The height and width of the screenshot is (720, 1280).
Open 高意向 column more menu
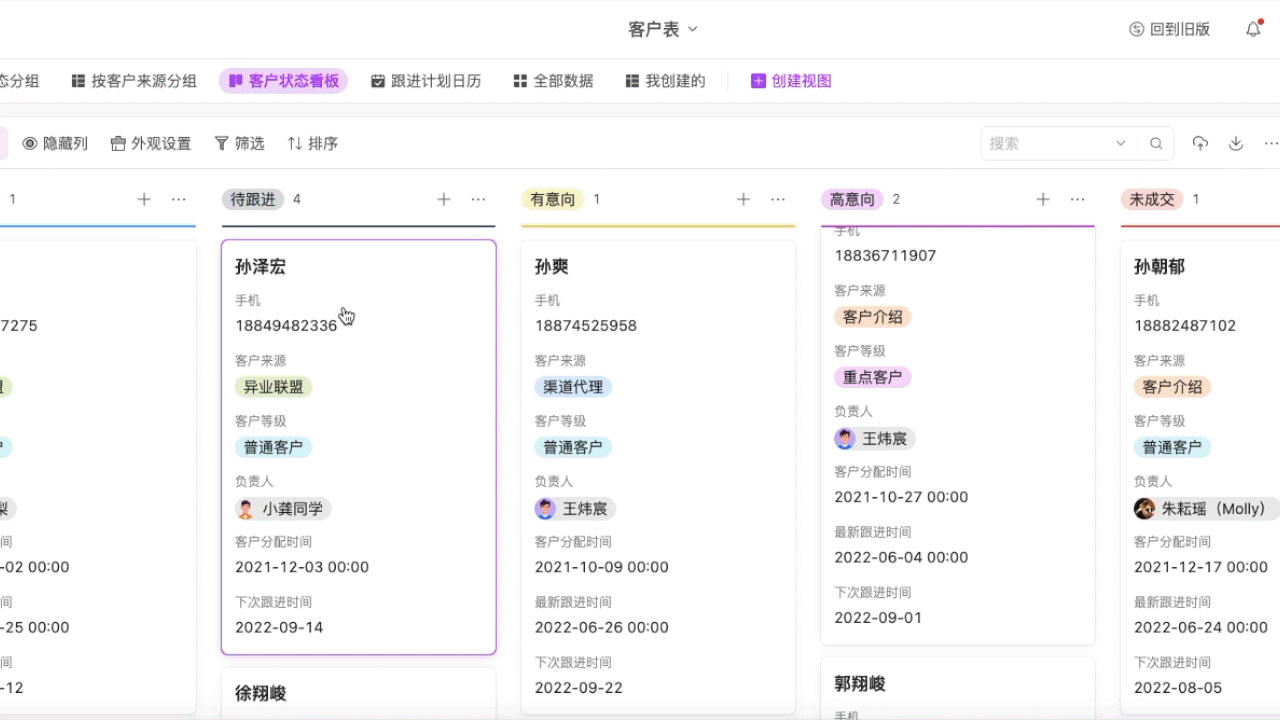(x=1077, y=200)
